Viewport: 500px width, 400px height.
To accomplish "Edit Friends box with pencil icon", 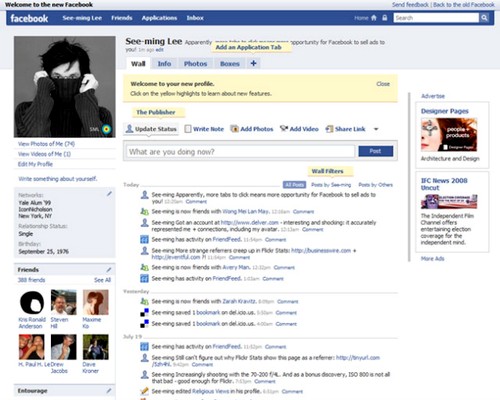I will coord(109,269).
